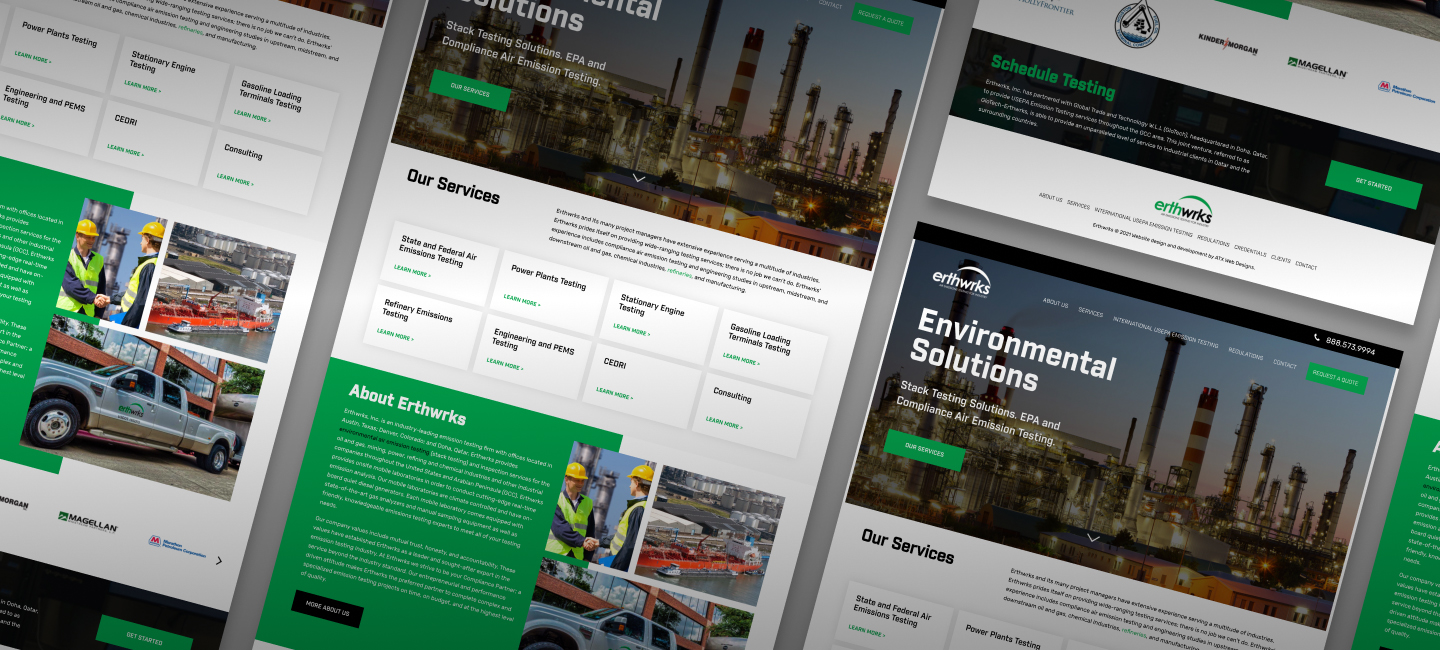Click Learn More under State and Federal Air Emissions, center page
The height and width of the screenshot is (650, 1440).
click(412, 271)
